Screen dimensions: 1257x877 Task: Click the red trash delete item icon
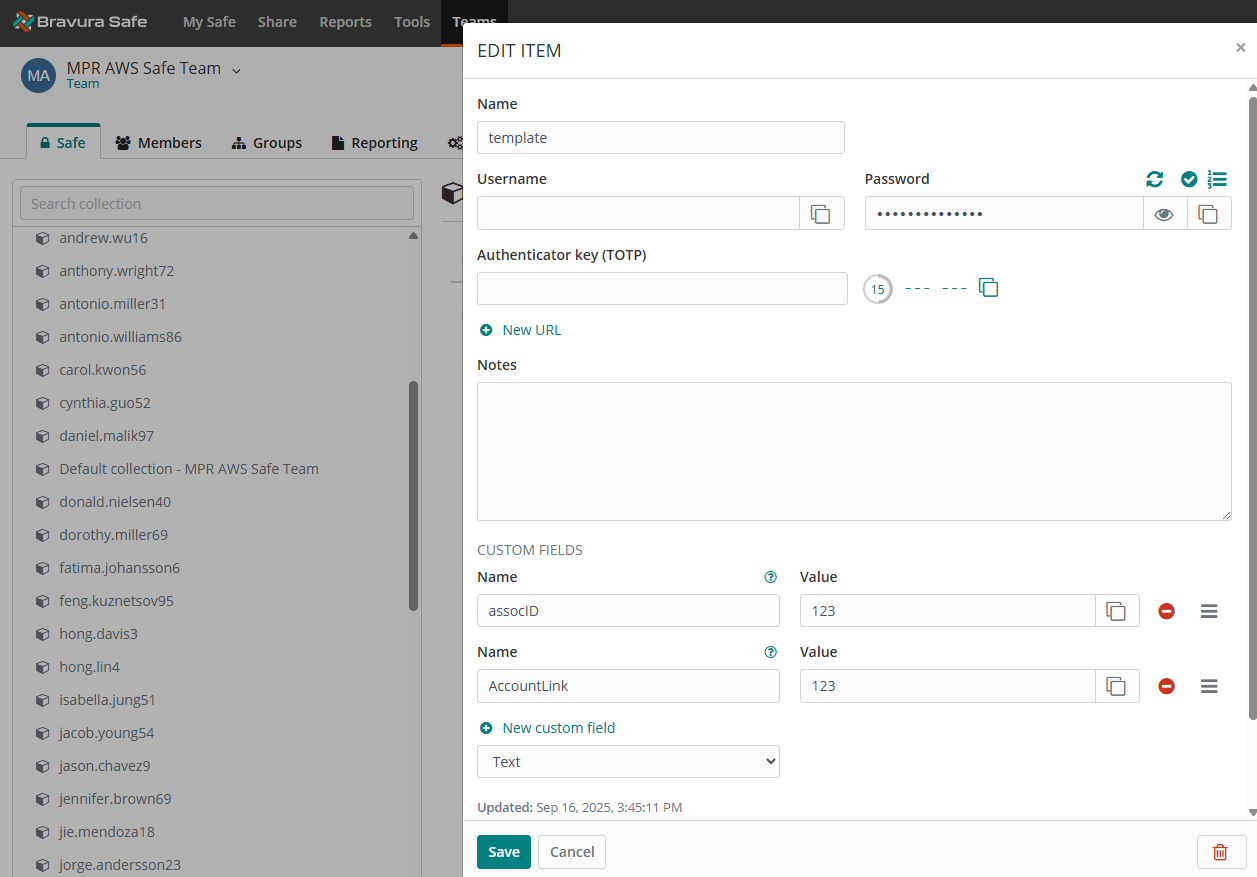point(1220,852)
